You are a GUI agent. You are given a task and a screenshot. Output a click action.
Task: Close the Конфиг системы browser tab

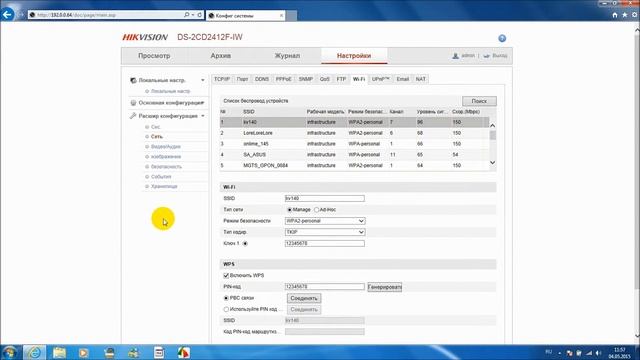click(x=281, y=16)
